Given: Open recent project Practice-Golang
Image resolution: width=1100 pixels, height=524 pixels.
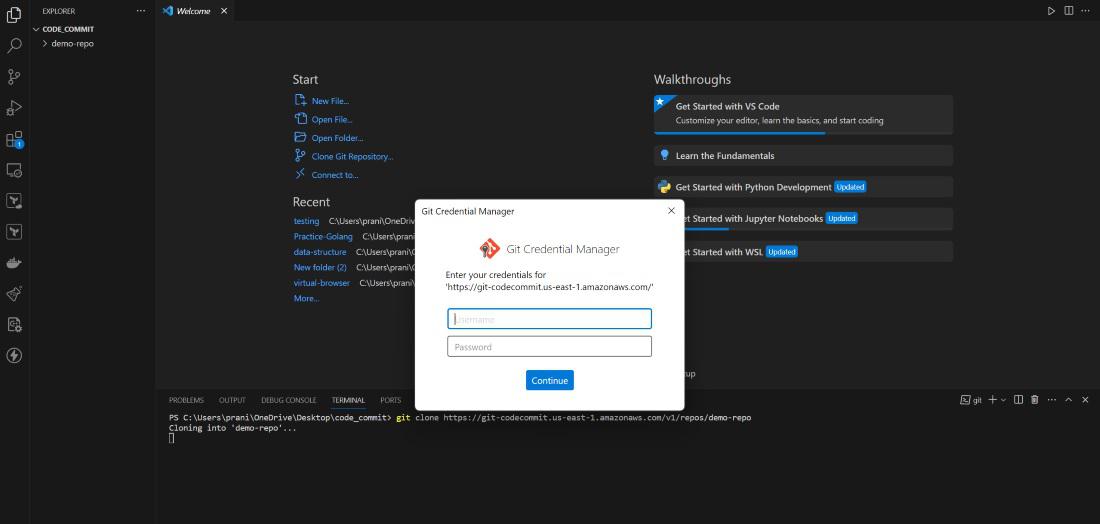Looking at the screenshot, I should coord(323,236).
